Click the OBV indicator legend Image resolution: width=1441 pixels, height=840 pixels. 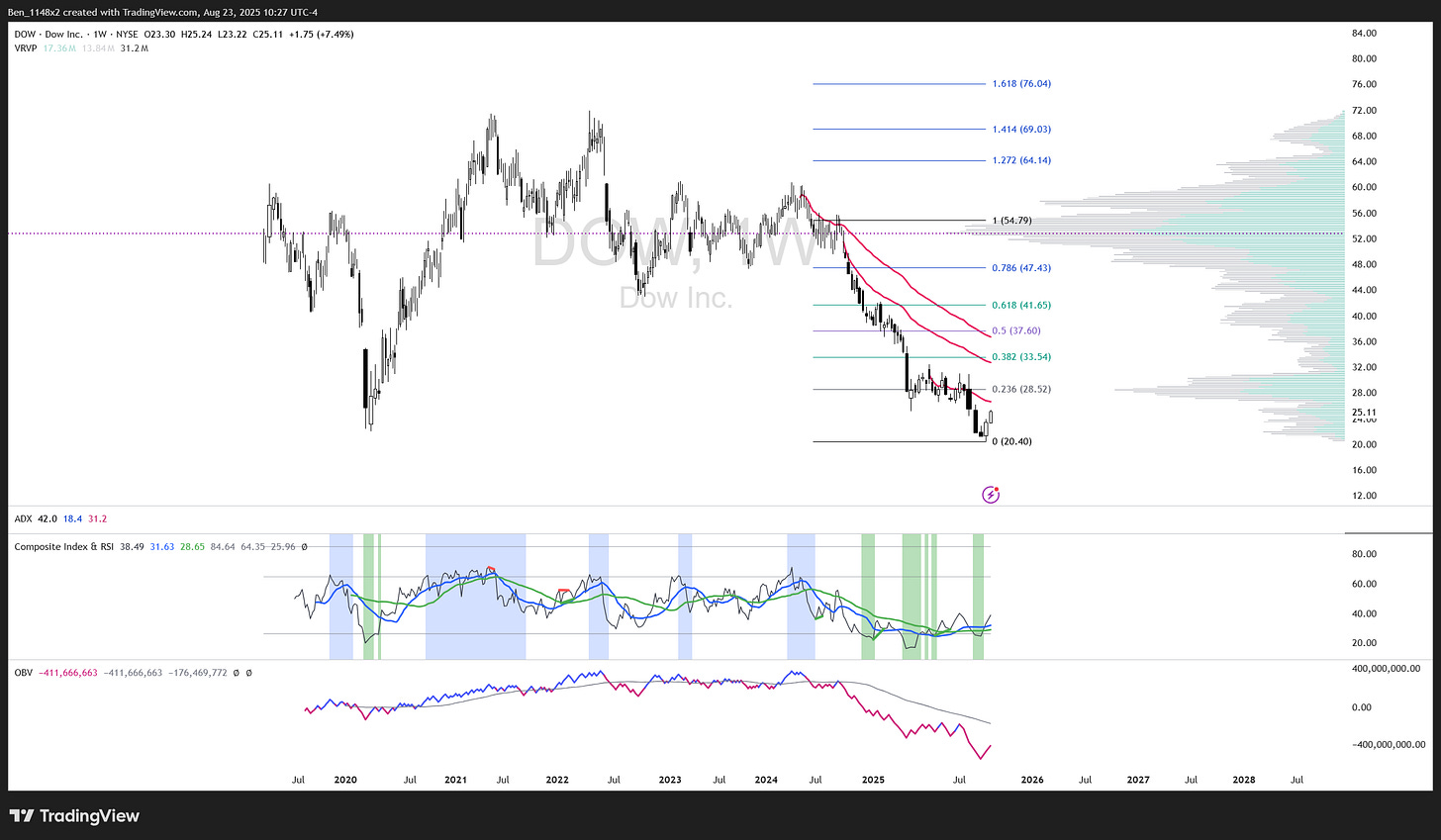23,673
